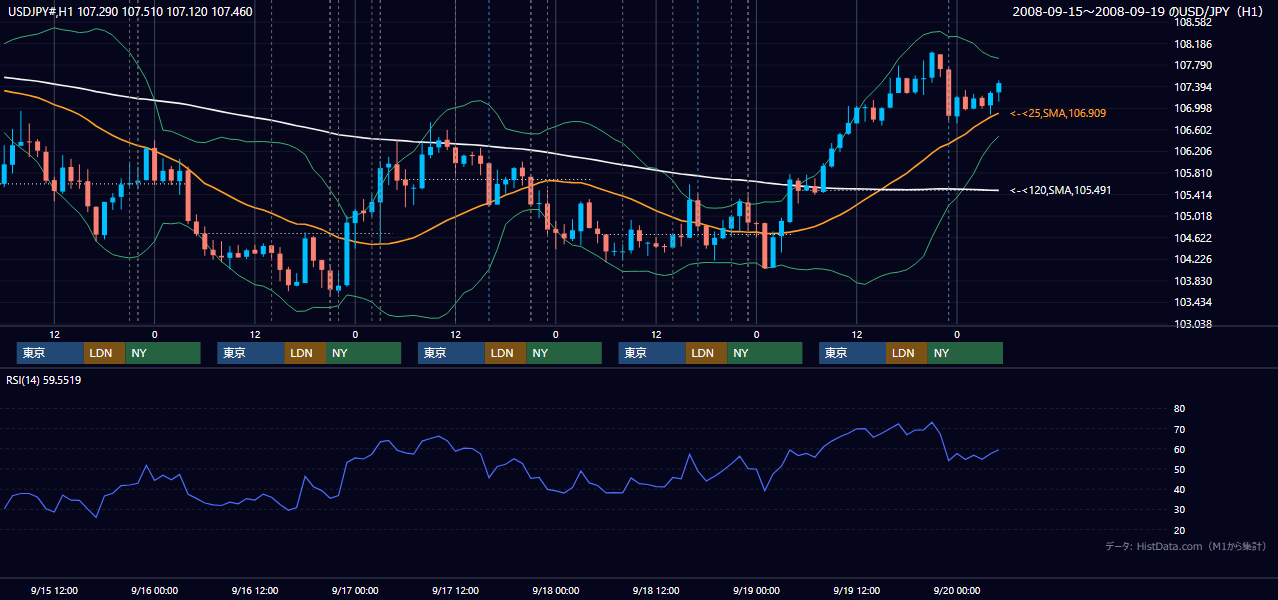Click RSI scale level 60

[x=1179, y=449]
